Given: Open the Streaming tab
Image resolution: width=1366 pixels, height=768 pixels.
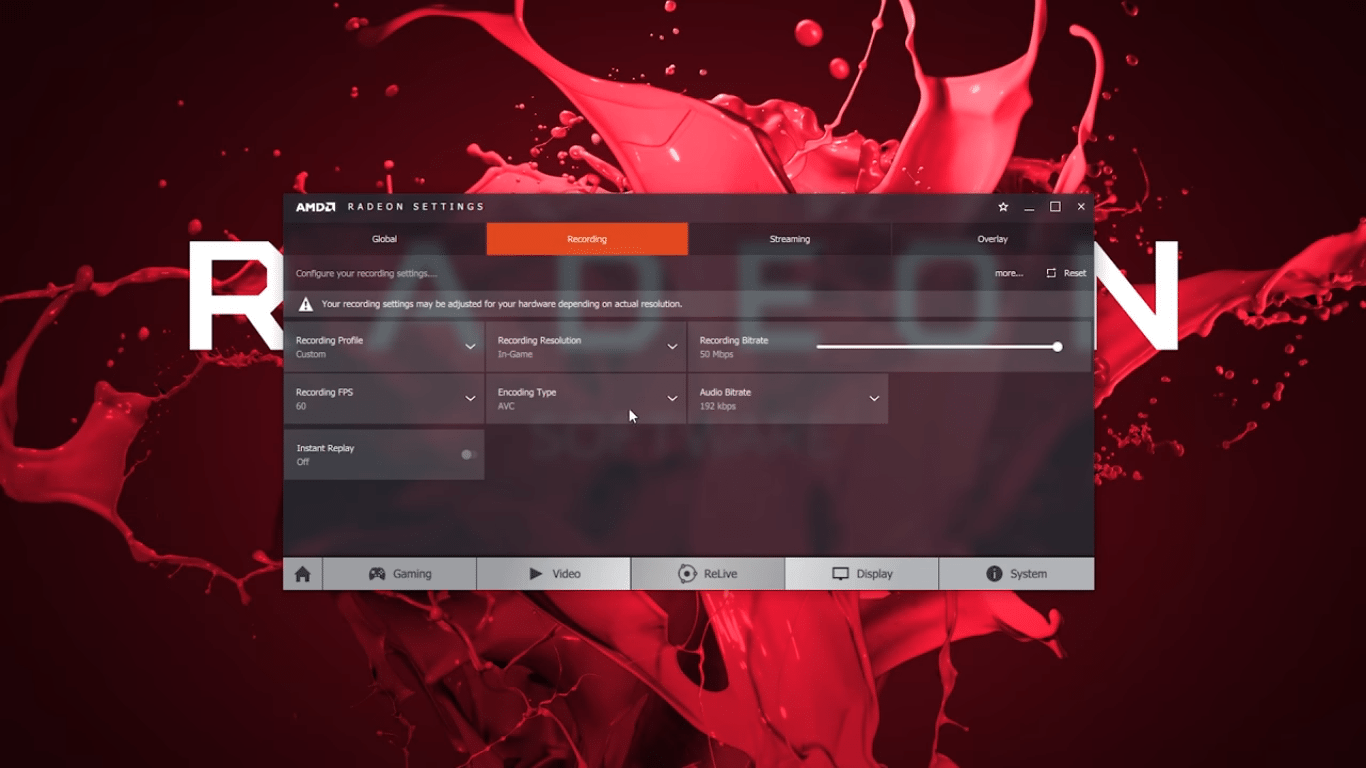Looking at the screenshot, I should 790,239.
